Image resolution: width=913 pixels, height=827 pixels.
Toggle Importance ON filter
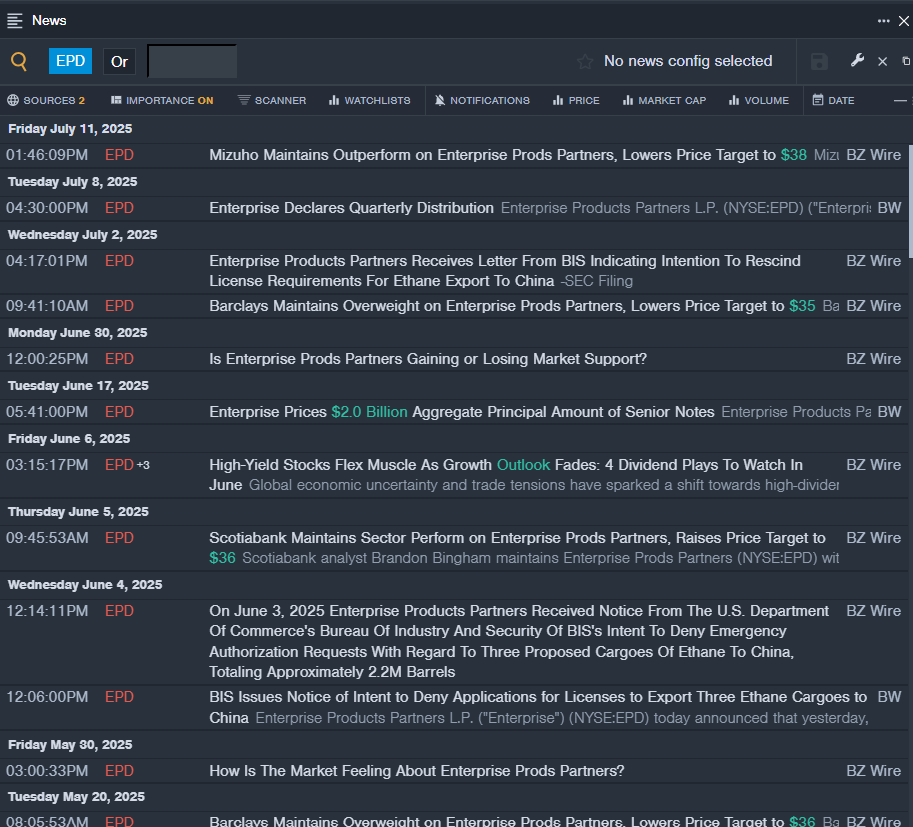click(162, 100)
